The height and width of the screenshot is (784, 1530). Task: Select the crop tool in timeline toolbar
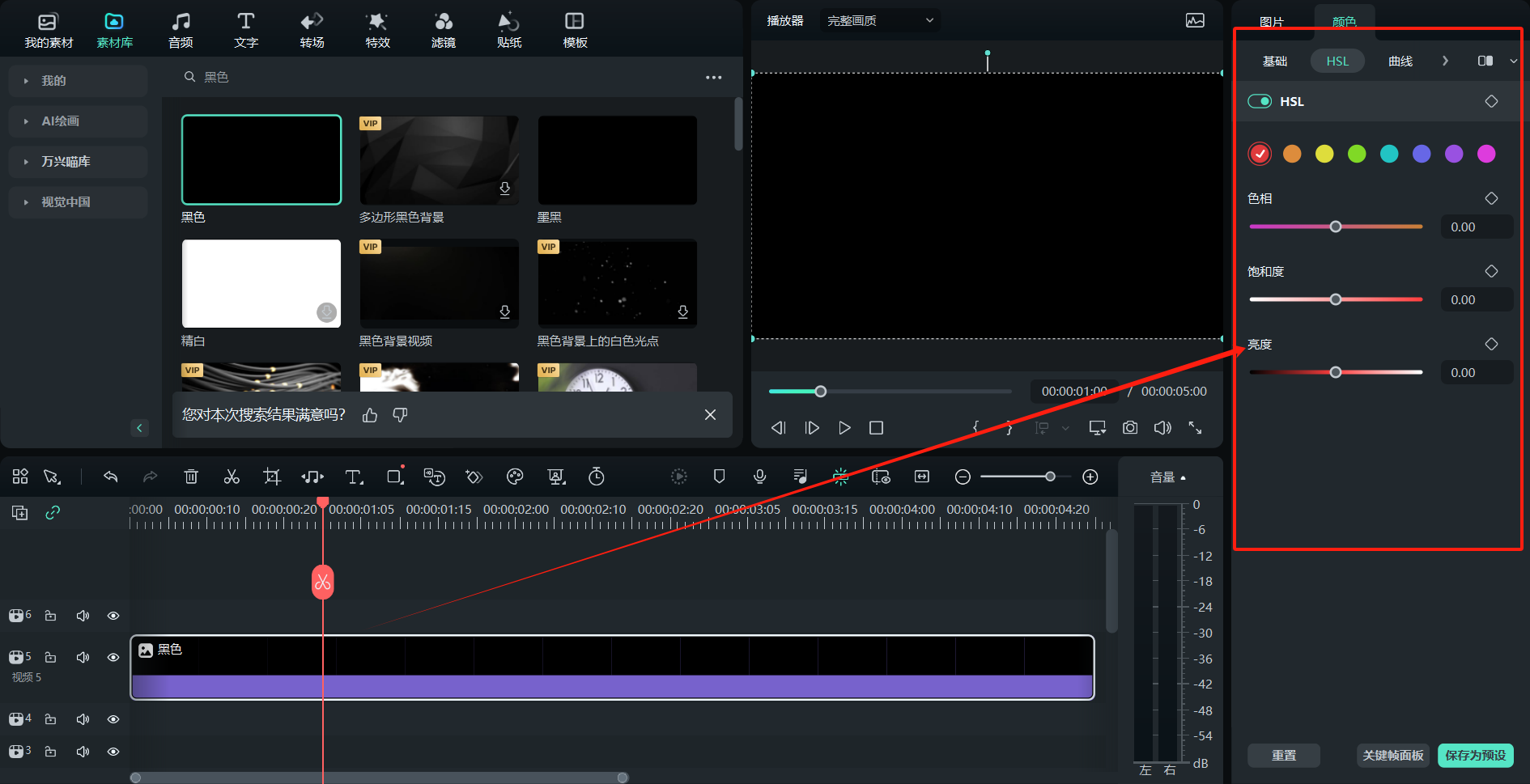[272, 477]
